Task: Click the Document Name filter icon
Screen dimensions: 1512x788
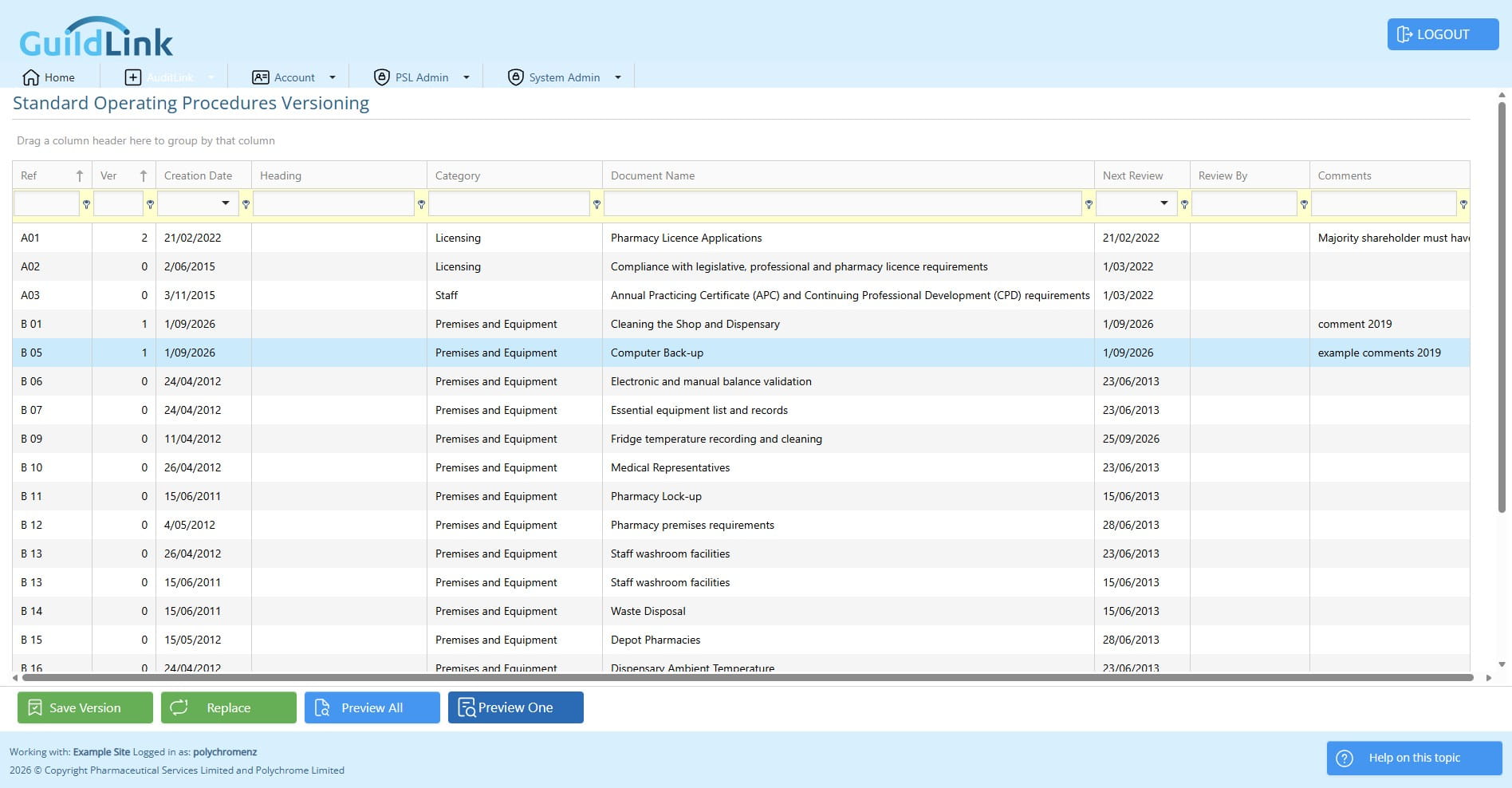Action: [x=1089, y=204]
